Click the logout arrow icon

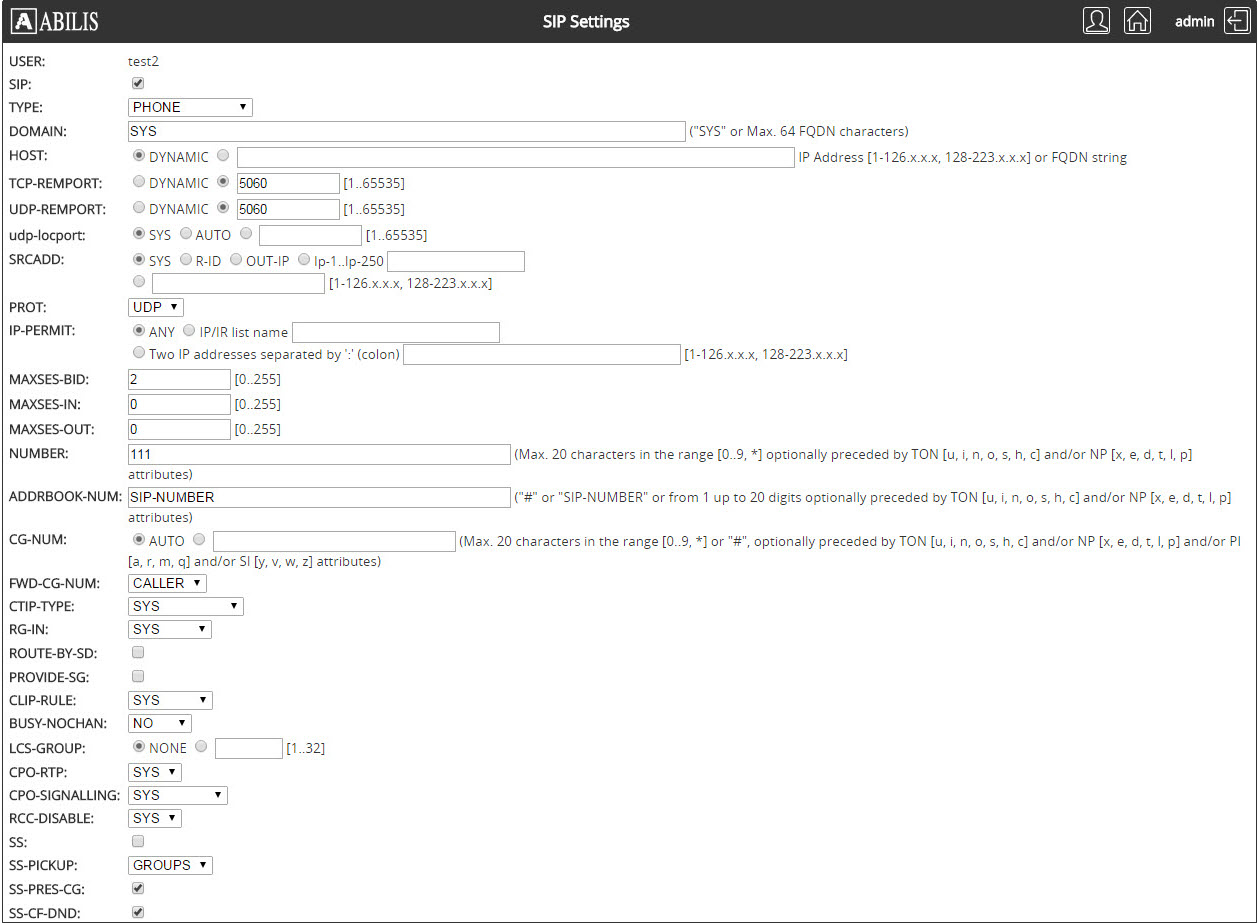(x=1233, y=21)
